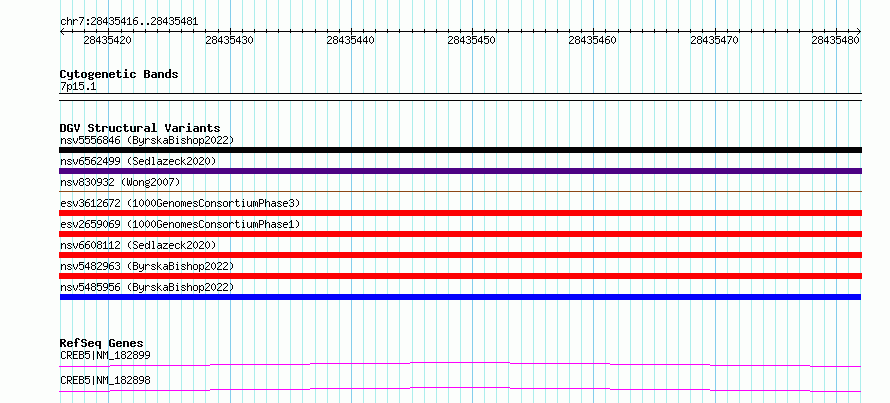Select the magenta CREB5|NM_182898 gene line
This screenshot has width=890, height=403.
[460, 389]
